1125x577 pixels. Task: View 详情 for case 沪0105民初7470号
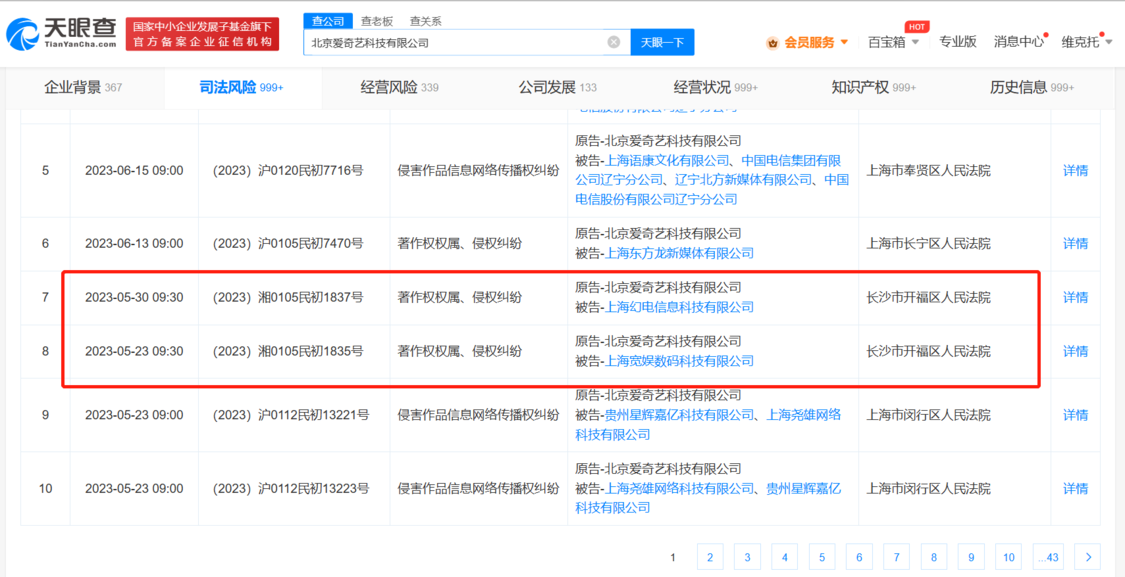tap(1075, 243)
